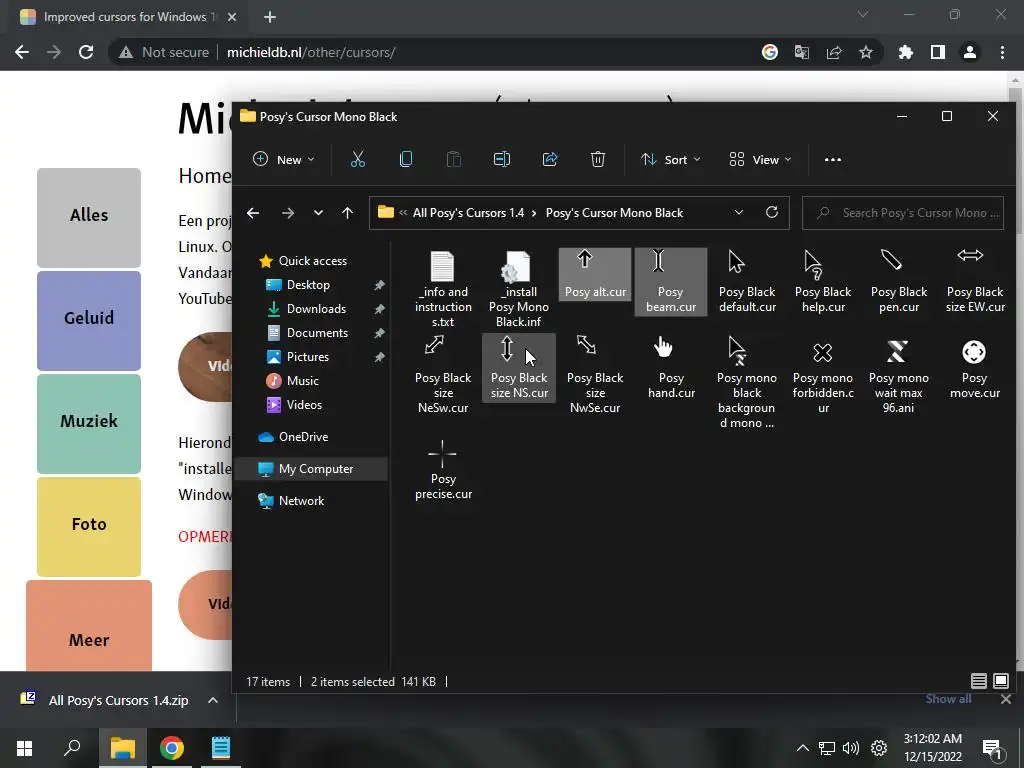1024x768 pixels.
Task: Click the Share icon in Explorer toolbar
Action: pos(550,159)
